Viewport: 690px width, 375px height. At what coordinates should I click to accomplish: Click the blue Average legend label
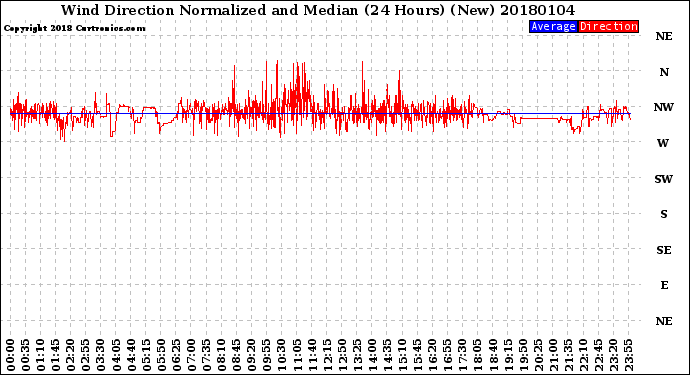click(x=553, y=26)
